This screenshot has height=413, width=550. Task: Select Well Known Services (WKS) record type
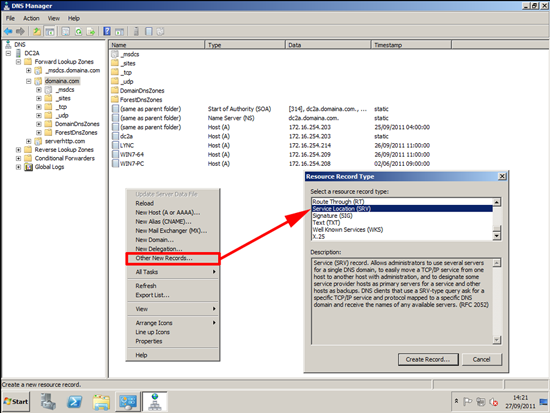point(402,230)
